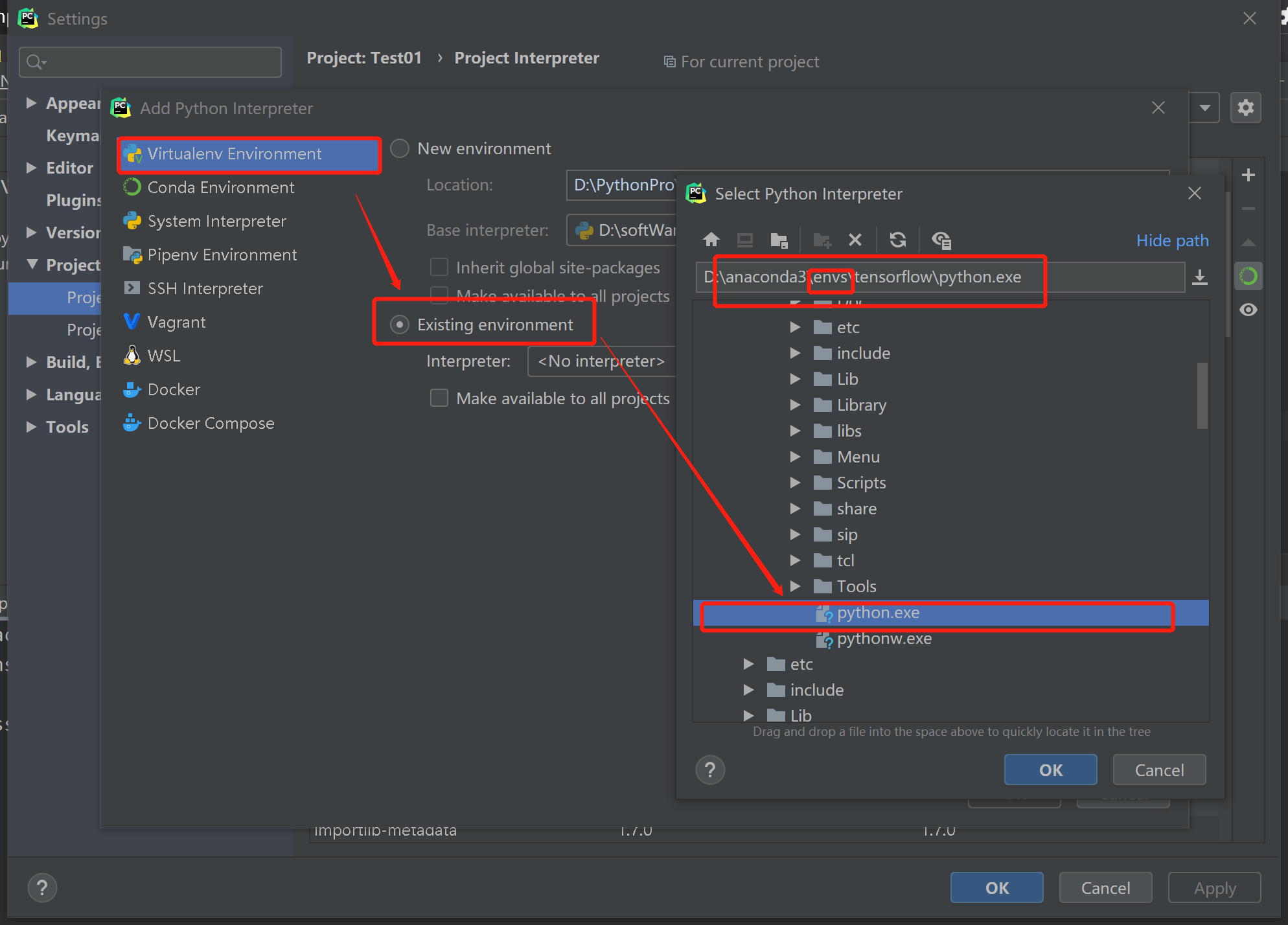Click the Project directory folder icon
This screenshot has width=1288, height=925.
779,240
